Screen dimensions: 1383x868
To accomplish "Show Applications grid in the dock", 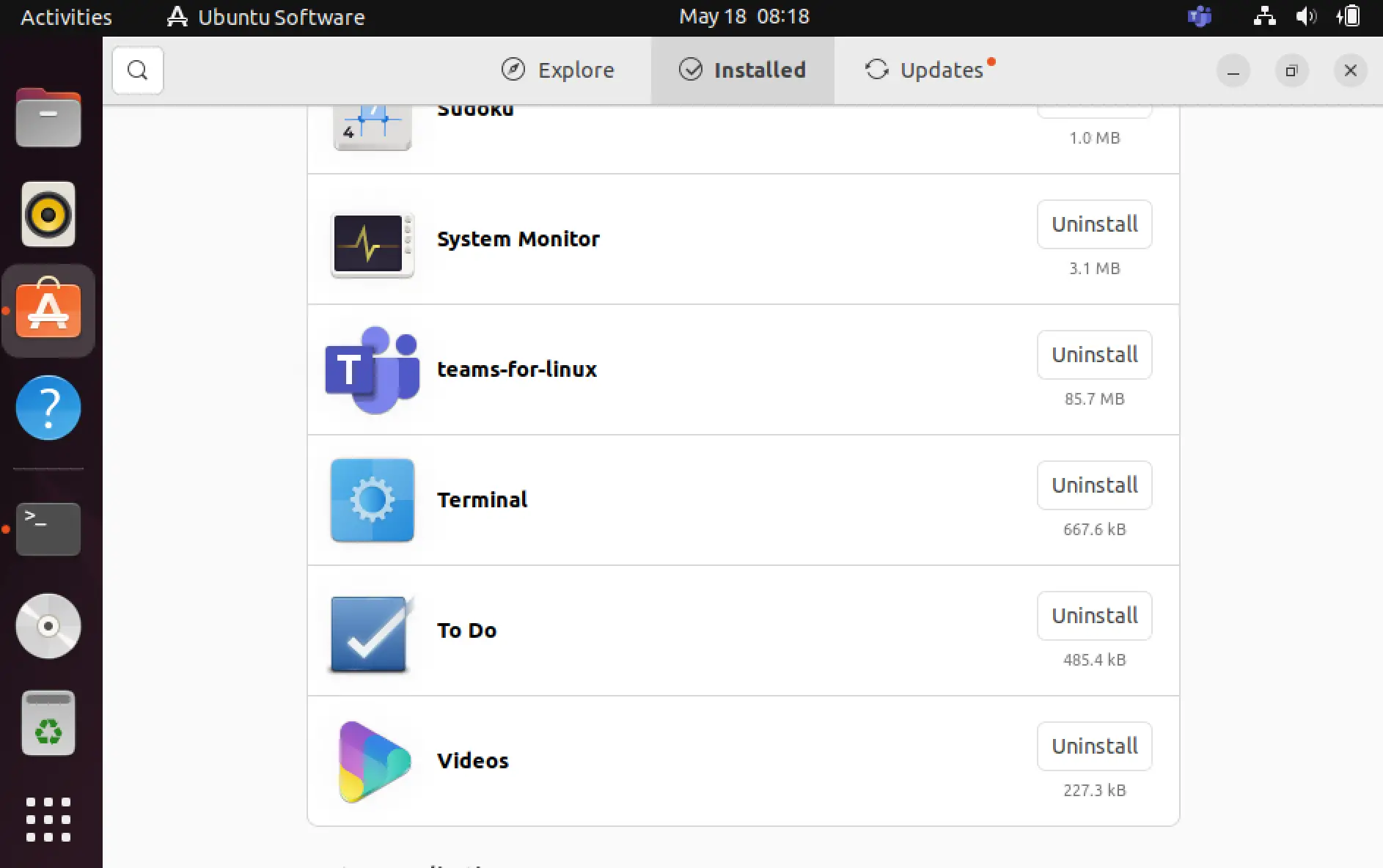I will pyautogui.click(x=48, y=820).
